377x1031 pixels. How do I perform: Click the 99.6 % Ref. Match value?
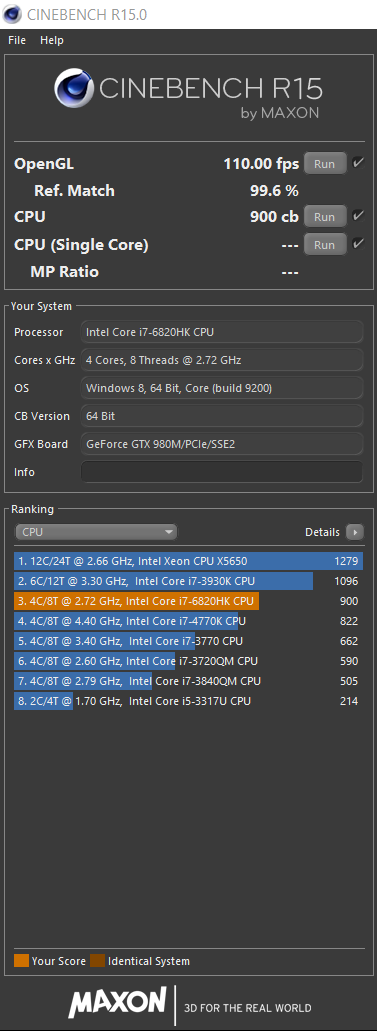tap(274, 191)
